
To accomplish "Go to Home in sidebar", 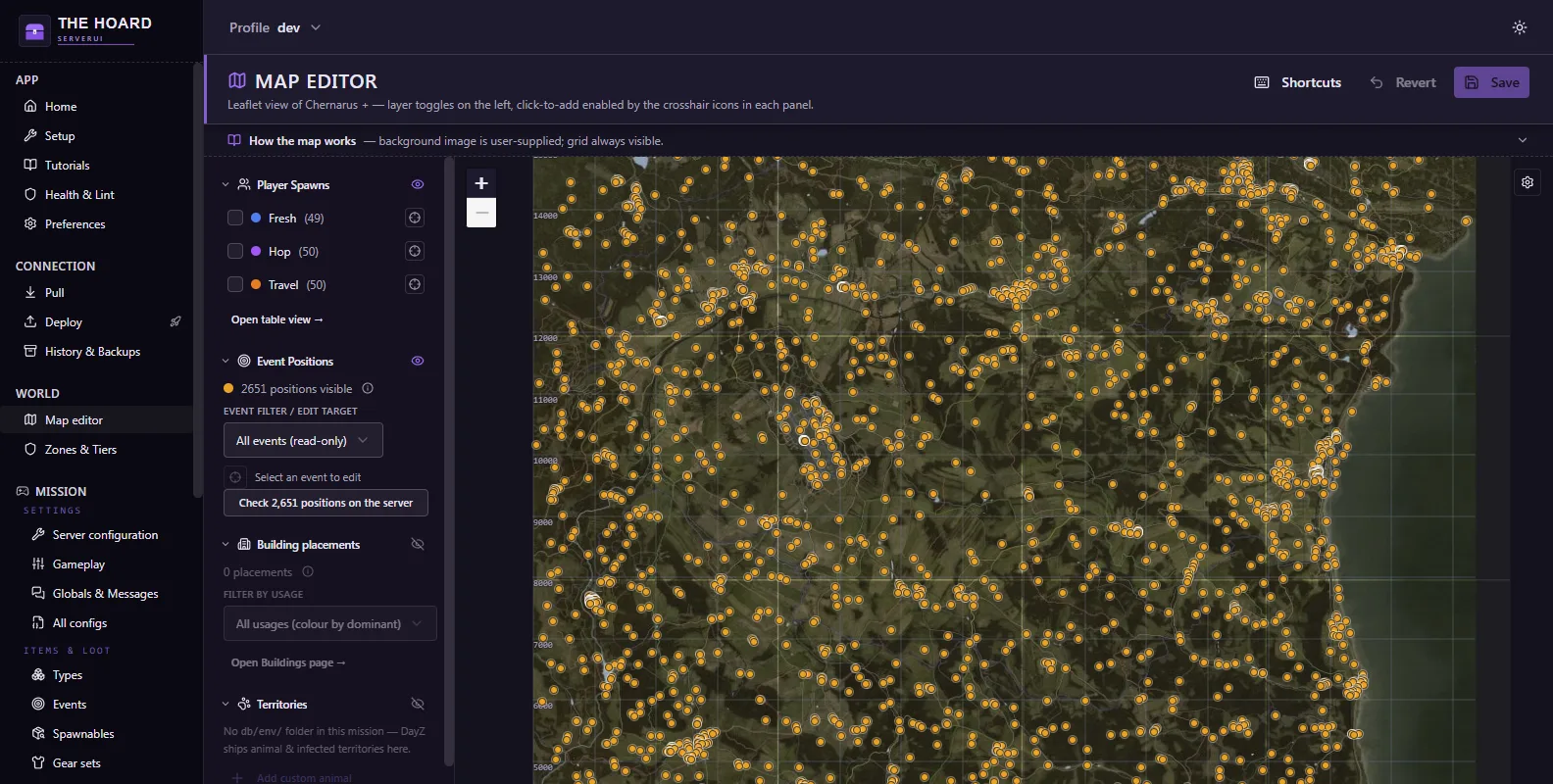I will tap(98, 106).
